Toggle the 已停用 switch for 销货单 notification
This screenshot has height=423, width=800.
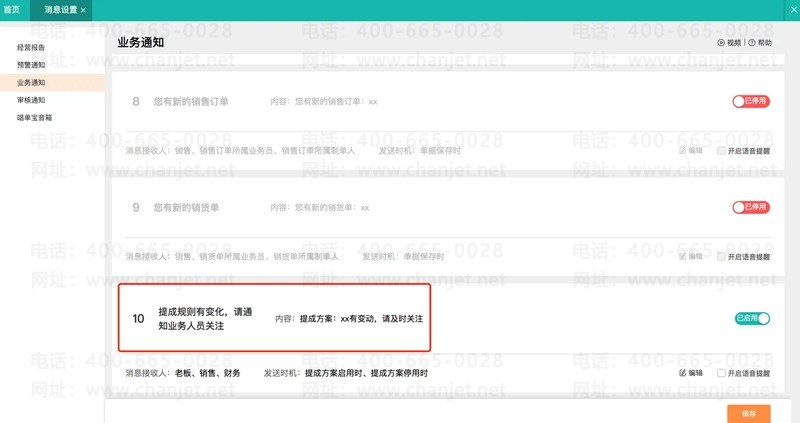tap(751, 207)
